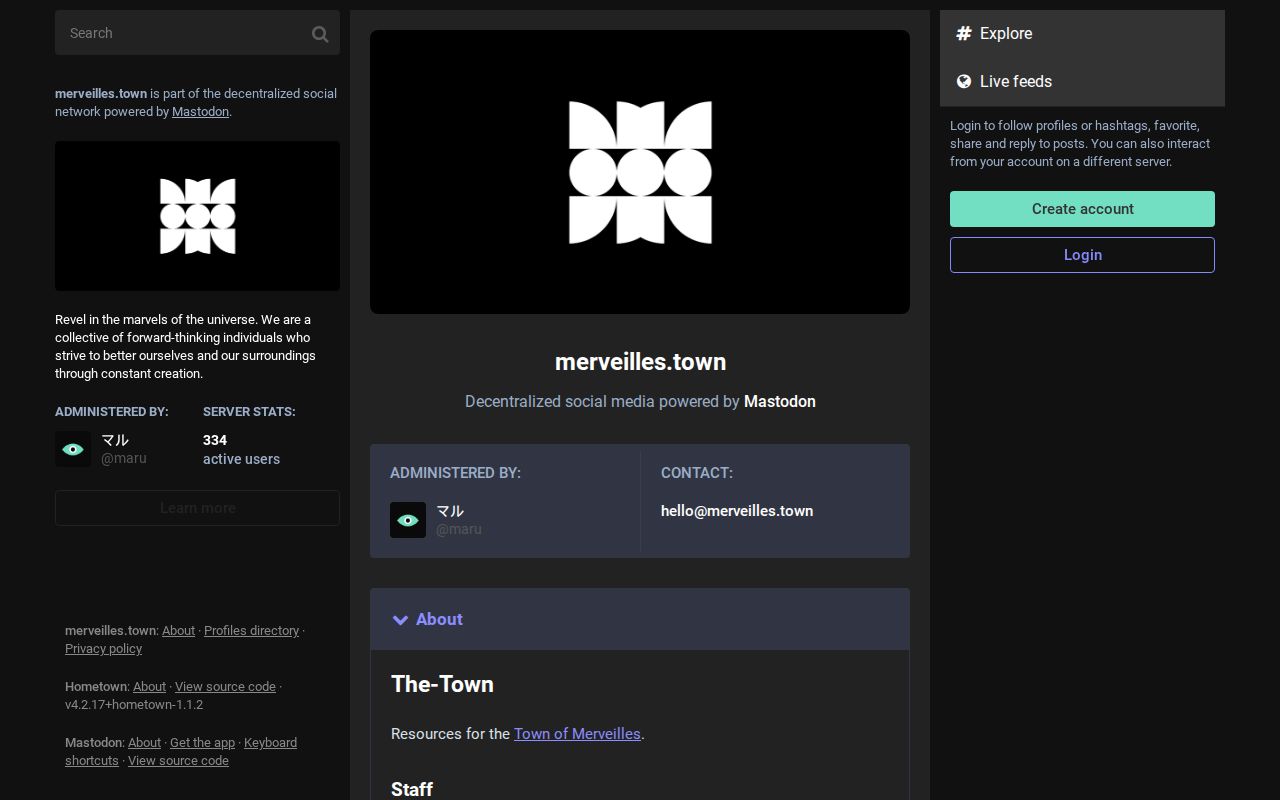Click the globe icon beside Live feeds
This screenshot has height=800, width=1280.
[963, 81]
